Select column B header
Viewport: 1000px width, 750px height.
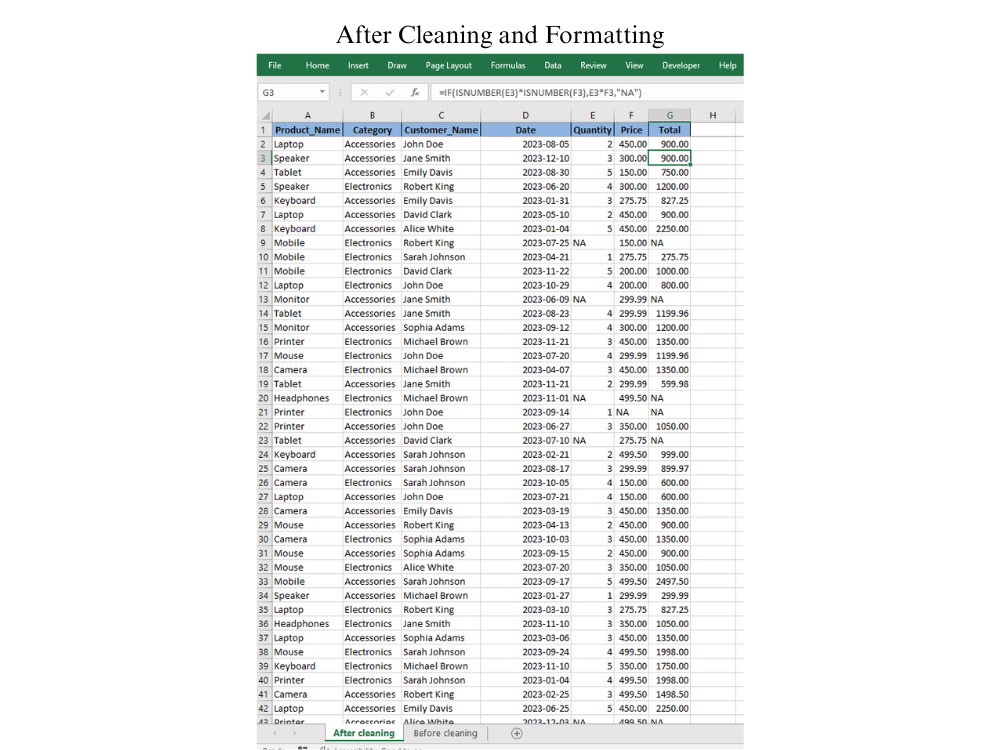pyautogui.click(x=372, y=115)
